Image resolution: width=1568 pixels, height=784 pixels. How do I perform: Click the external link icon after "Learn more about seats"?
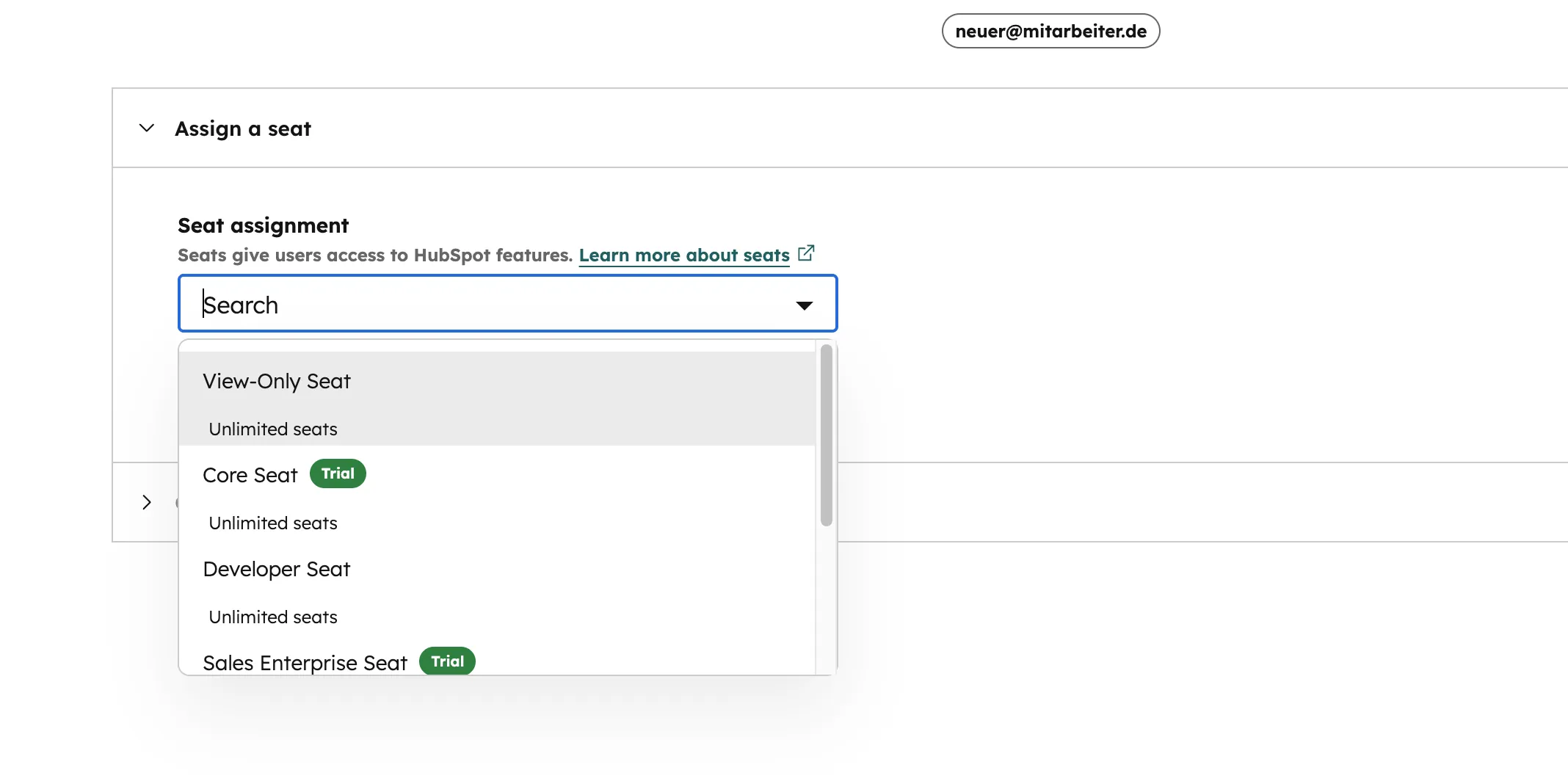[x=806, y=253]
